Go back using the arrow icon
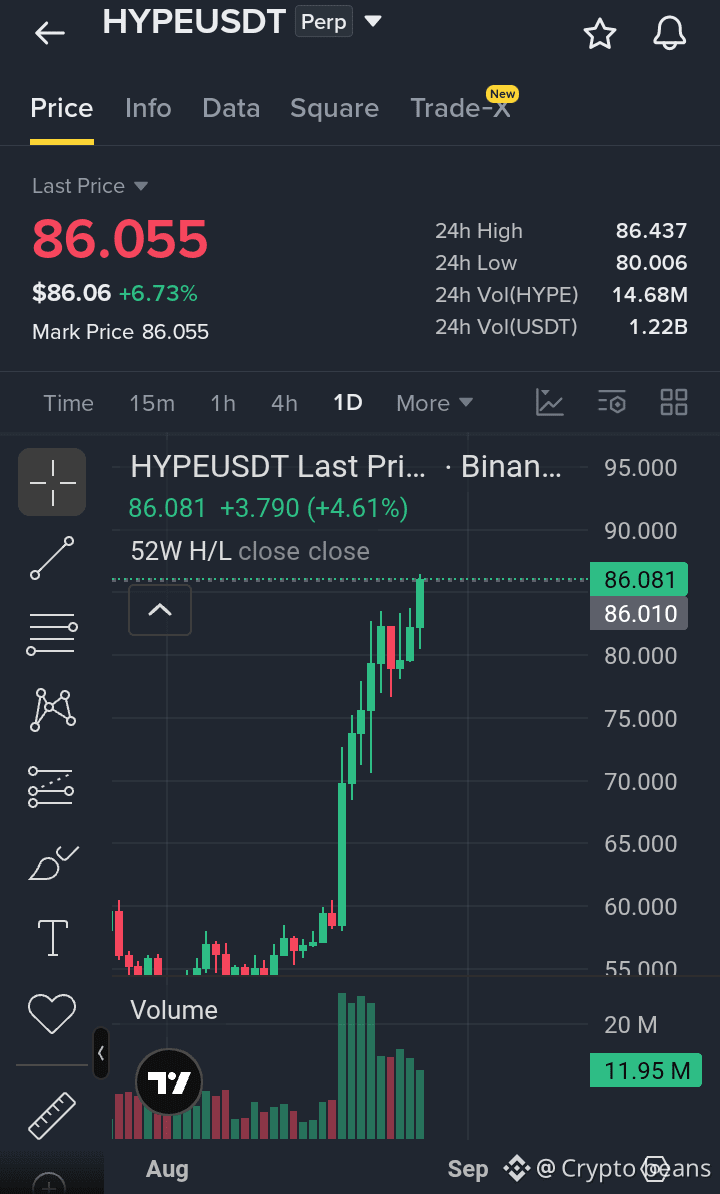 (49, 33)
